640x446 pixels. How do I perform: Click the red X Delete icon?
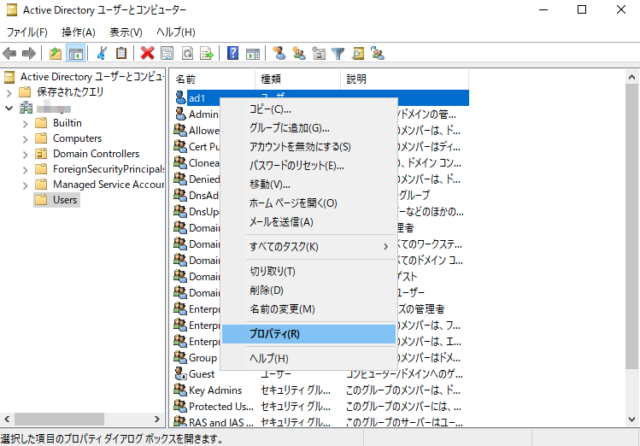tap(147, 53)
